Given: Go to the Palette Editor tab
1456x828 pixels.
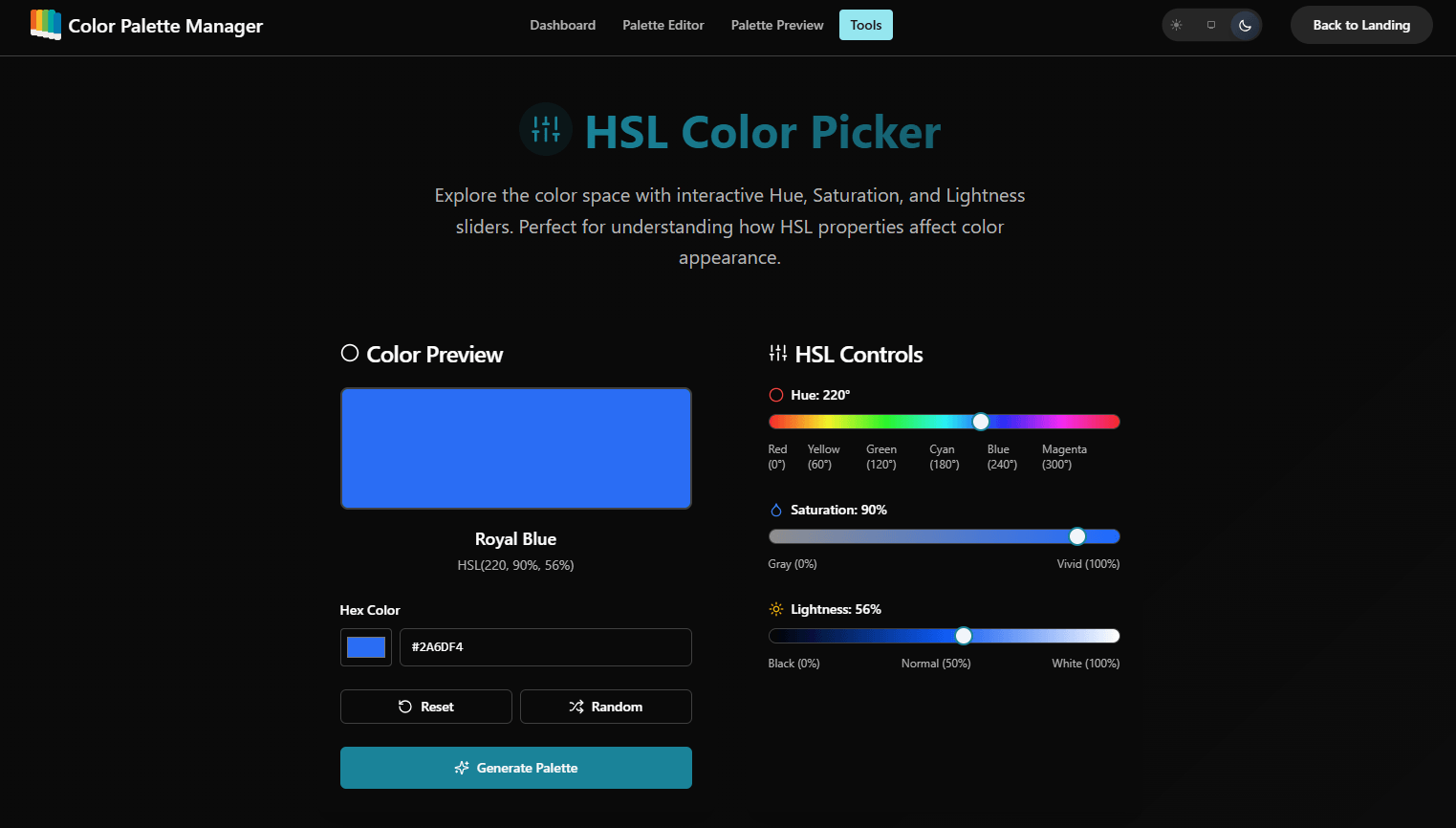Looking at the screenshot, I should tap(663, 25).
